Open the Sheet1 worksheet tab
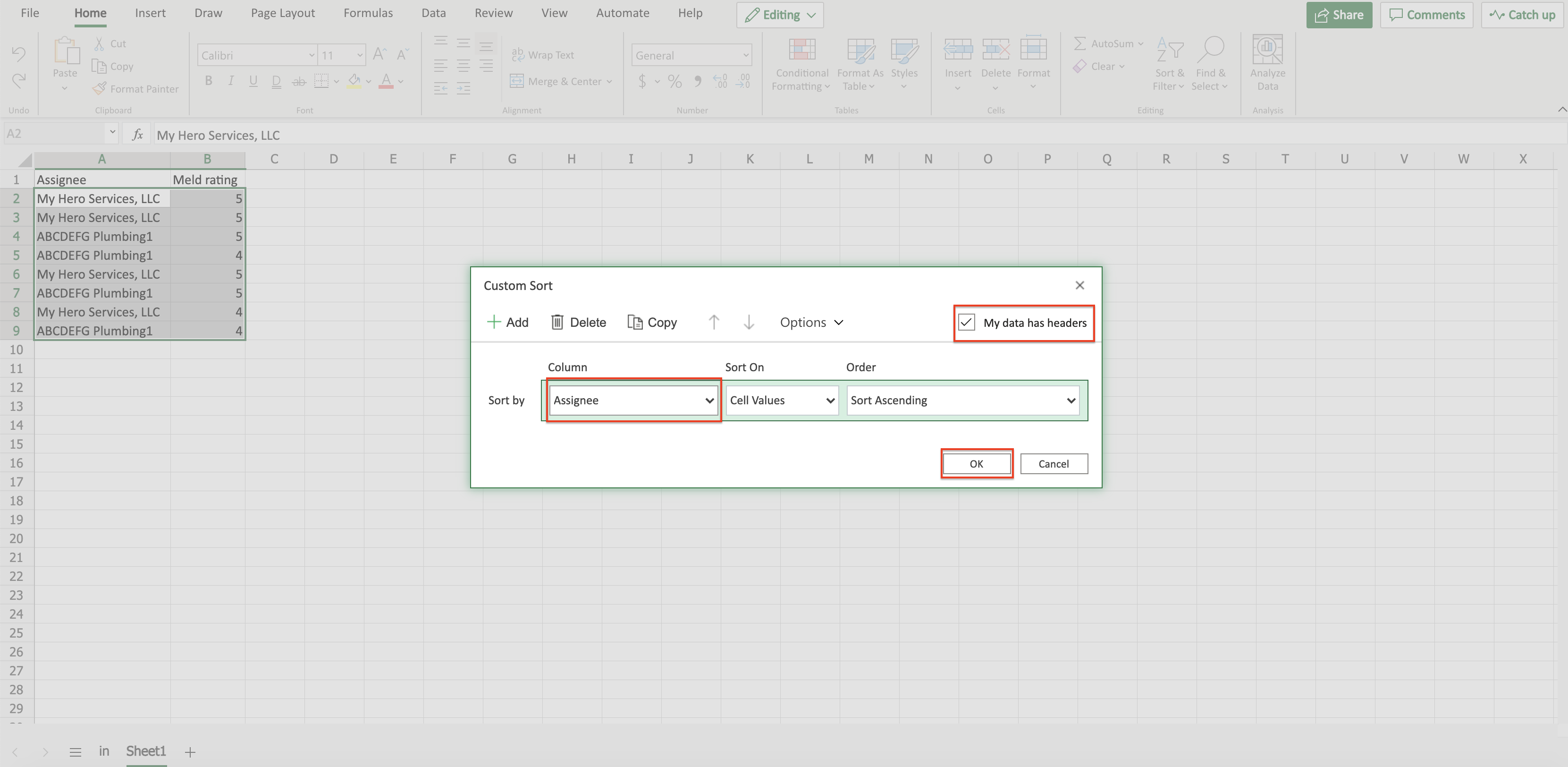Viewport: 1568px width, 767px height. pos(145,751)
